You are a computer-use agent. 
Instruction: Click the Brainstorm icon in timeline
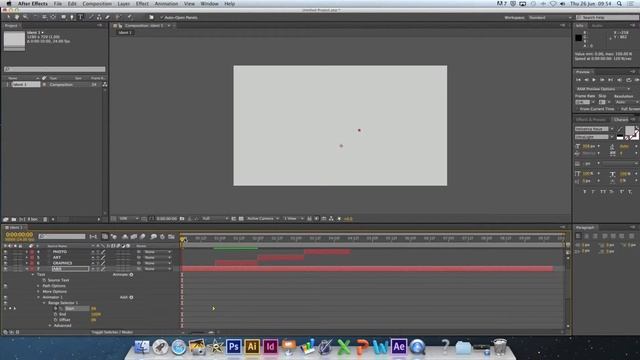153,236
